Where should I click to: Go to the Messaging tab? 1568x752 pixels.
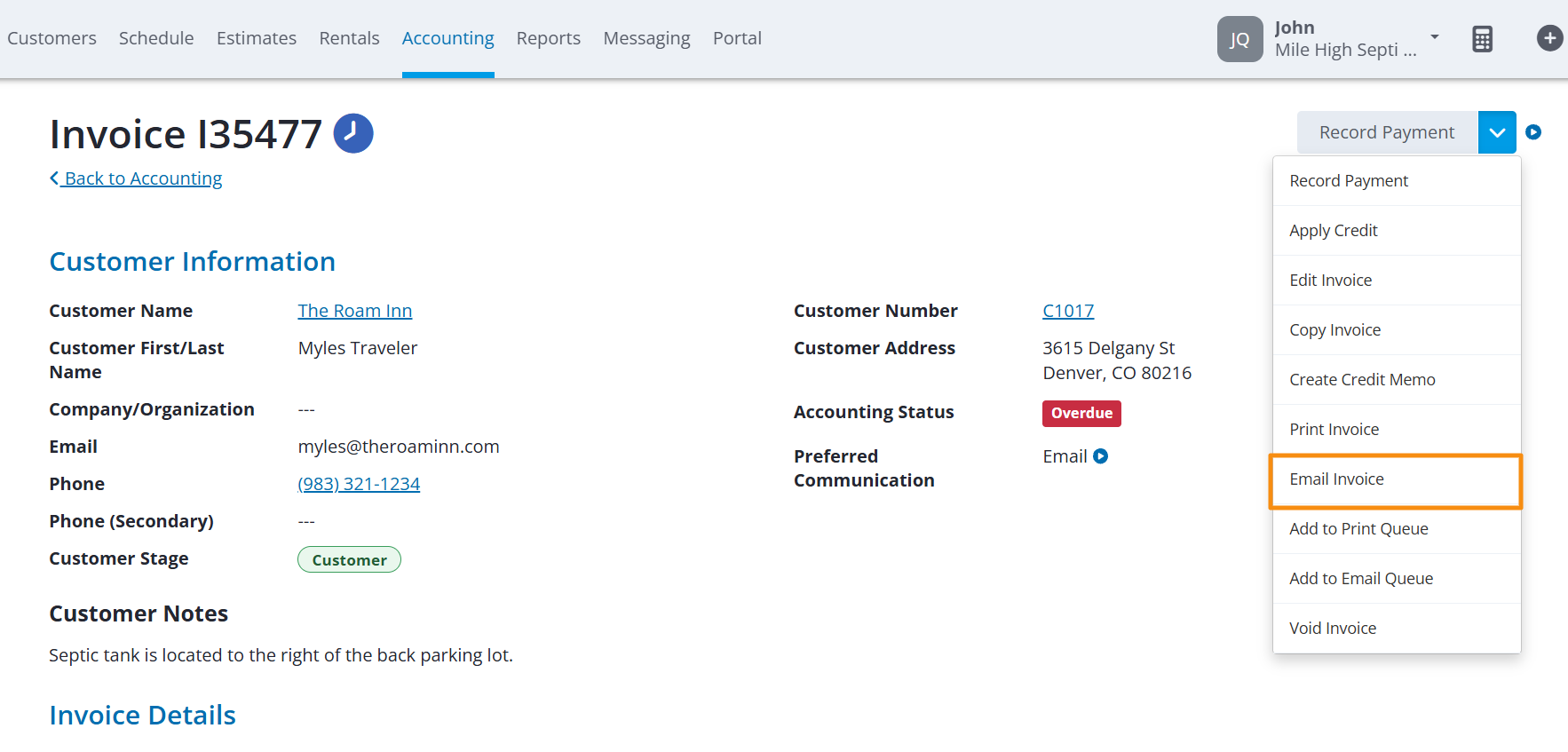[646, 38]
